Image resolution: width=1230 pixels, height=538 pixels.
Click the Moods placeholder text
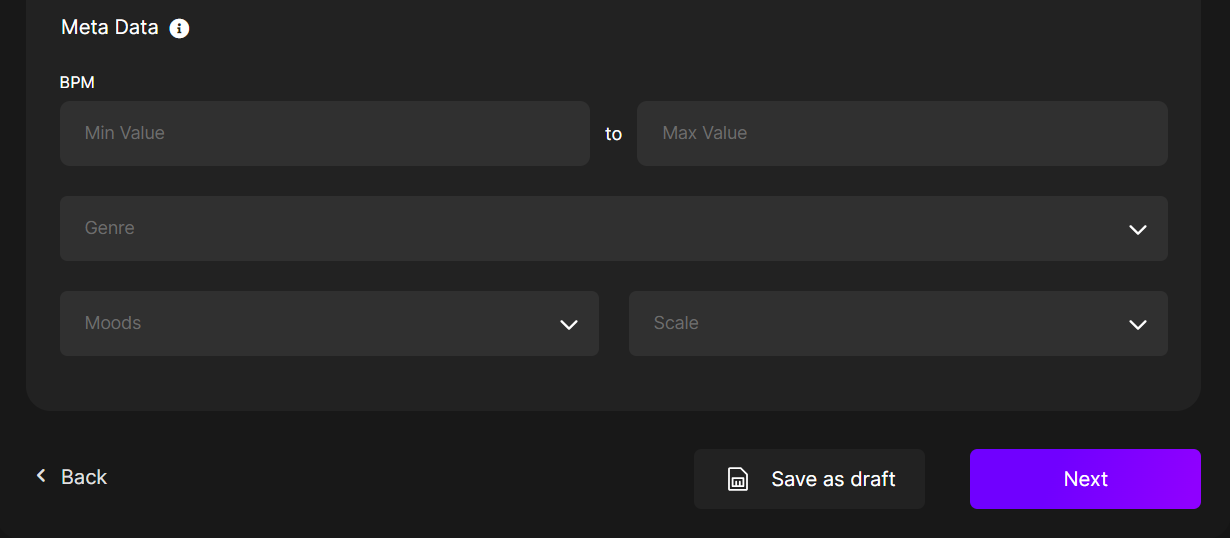click(113, 323)
